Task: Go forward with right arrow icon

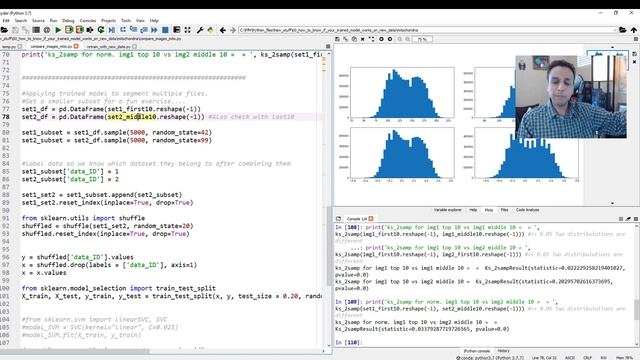Action: [x=233, y=30]
